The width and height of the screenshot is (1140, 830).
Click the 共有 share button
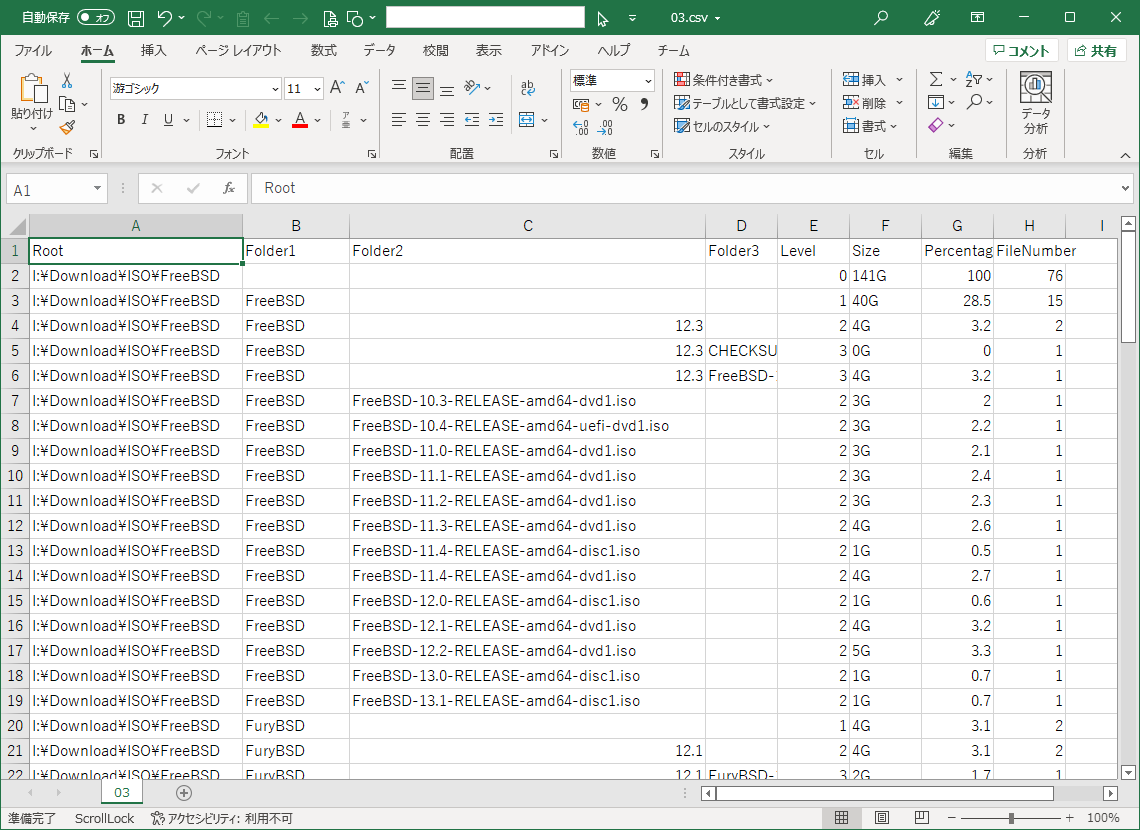(x=1096, y=50)
